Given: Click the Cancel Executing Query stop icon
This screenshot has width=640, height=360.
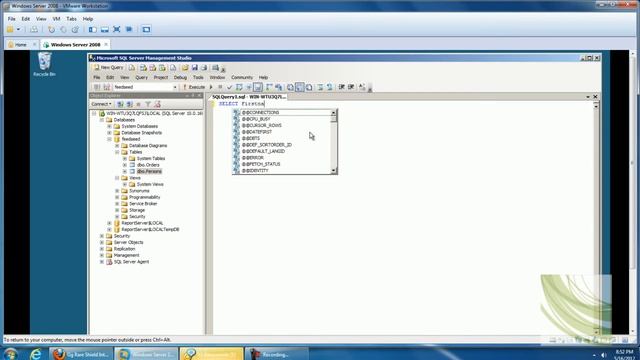Looking at the screenshot, I should (x=220, y=87).
